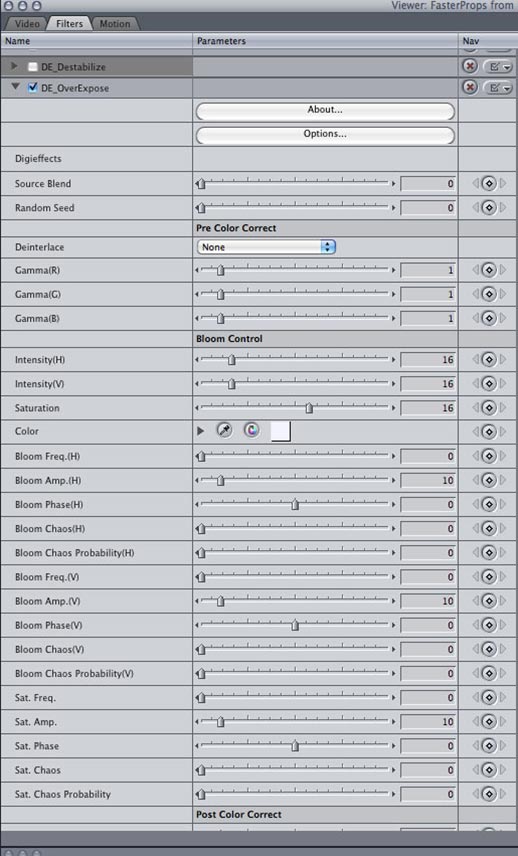The width and height of the screenshot is (518, 856).
Task: Add keyframe for Saturation parameter
Action: [489, 408]
